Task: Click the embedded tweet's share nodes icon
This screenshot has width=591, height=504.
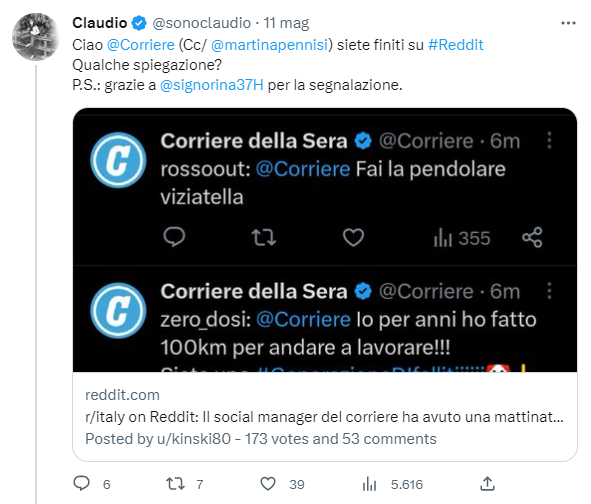Action: pos(532,237)
